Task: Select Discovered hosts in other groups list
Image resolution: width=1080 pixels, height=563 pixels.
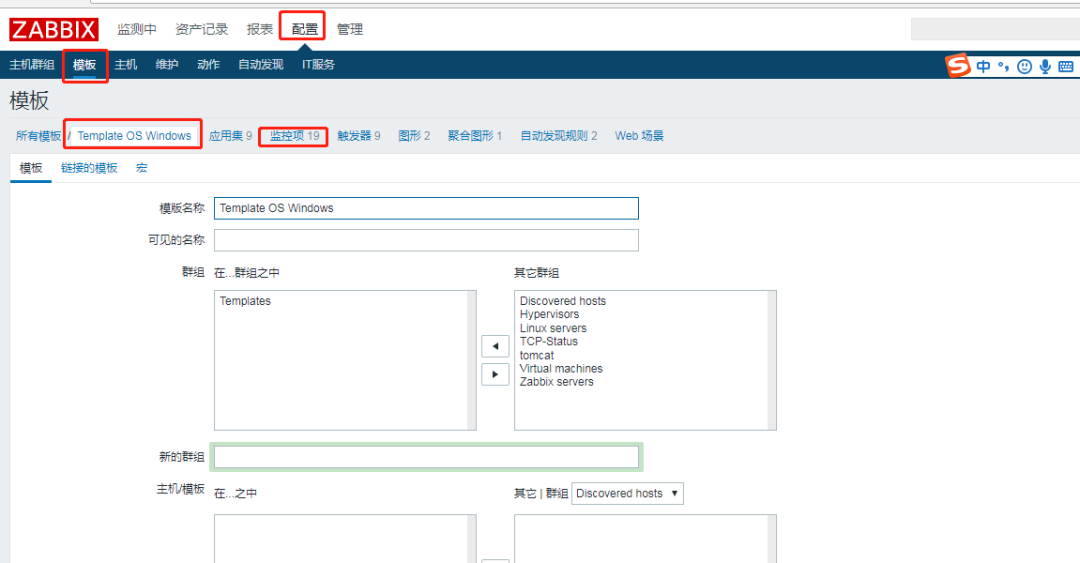Action: [563, 301]
